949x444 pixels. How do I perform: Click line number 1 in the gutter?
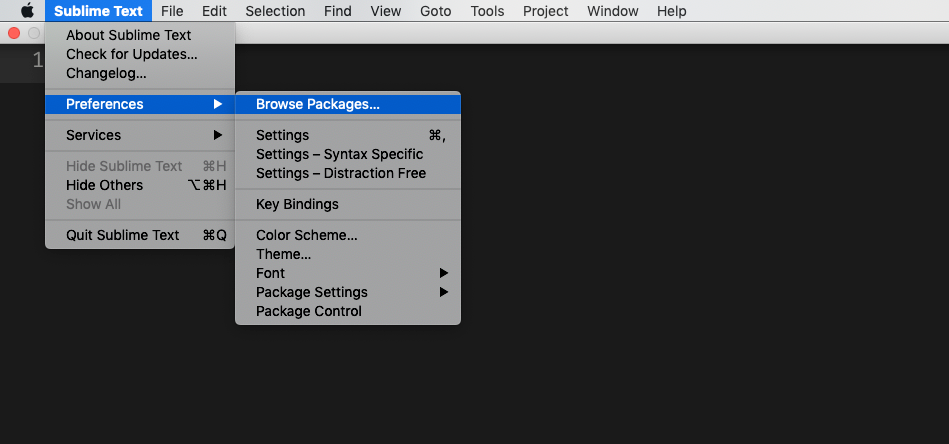38,60
